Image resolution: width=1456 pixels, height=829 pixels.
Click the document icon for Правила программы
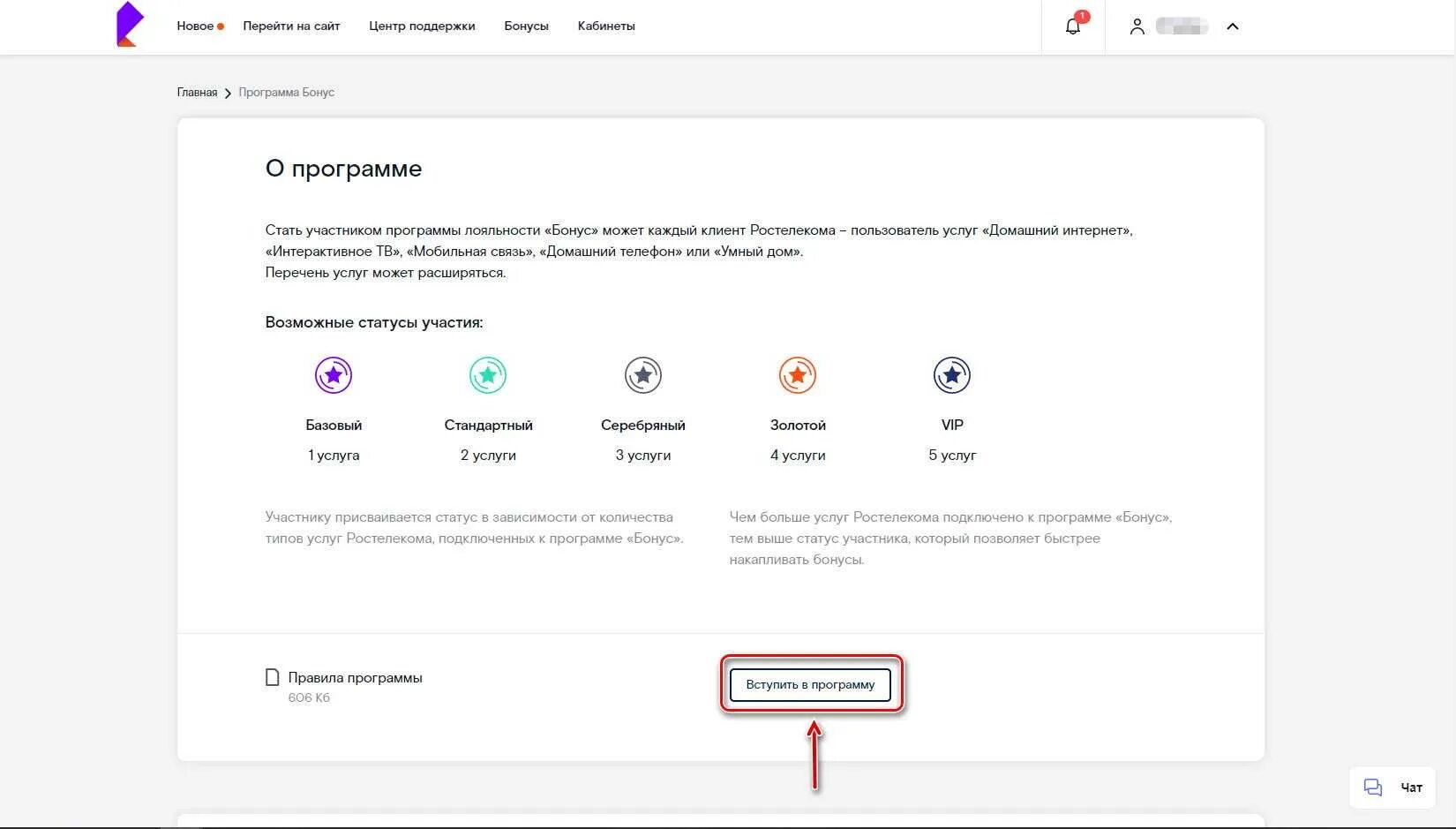click(x=273, y=677)
